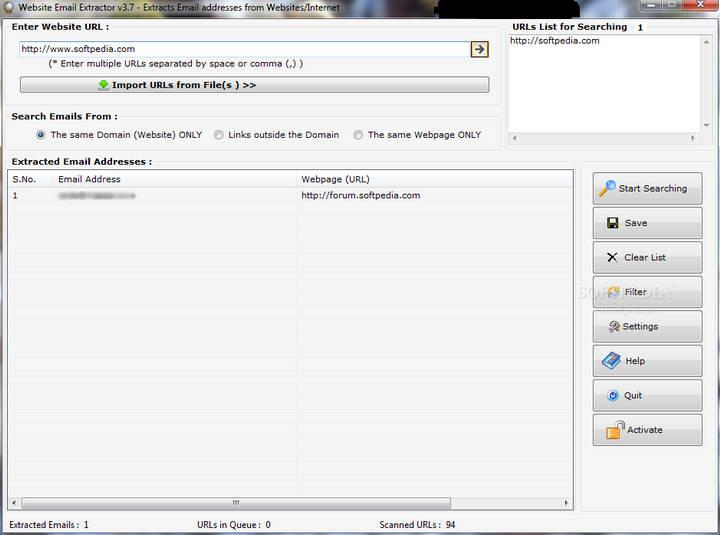Click the Save button label
Image resolution: width=720 pixels, height=535 pixels.
(636, 223)
